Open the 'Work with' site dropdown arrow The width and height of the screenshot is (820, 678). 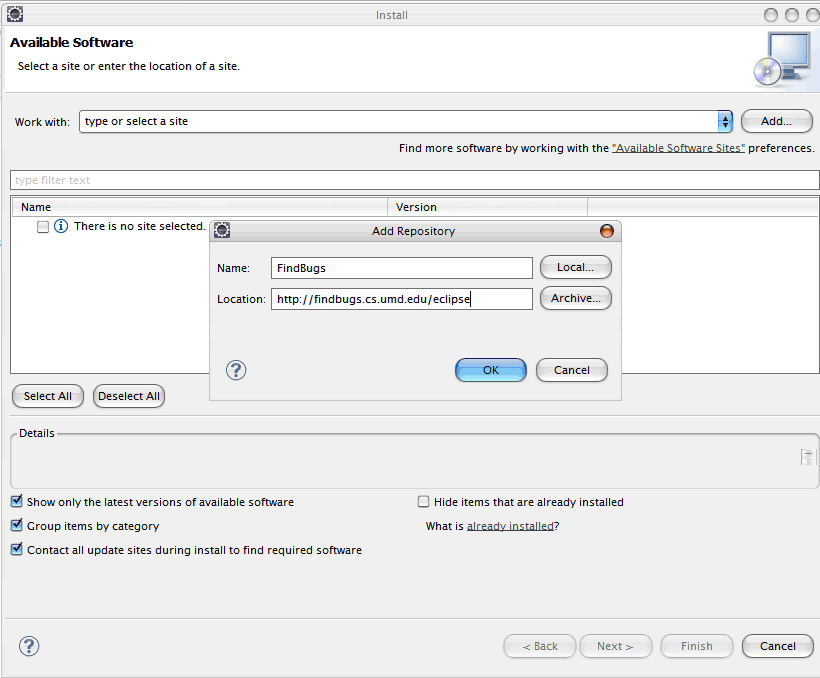tap(725, 121)
